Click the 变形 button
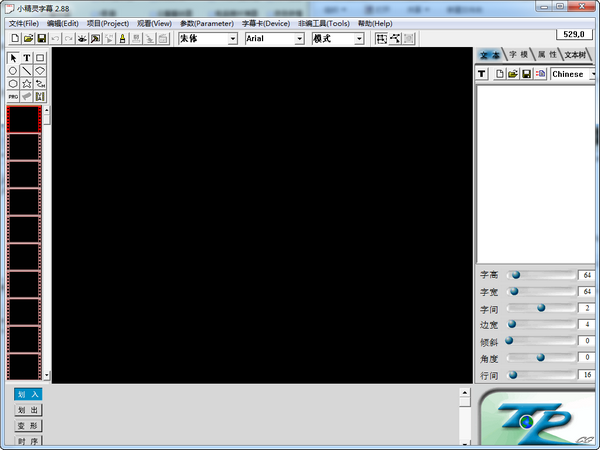600x450 pixels. point(28,426)
